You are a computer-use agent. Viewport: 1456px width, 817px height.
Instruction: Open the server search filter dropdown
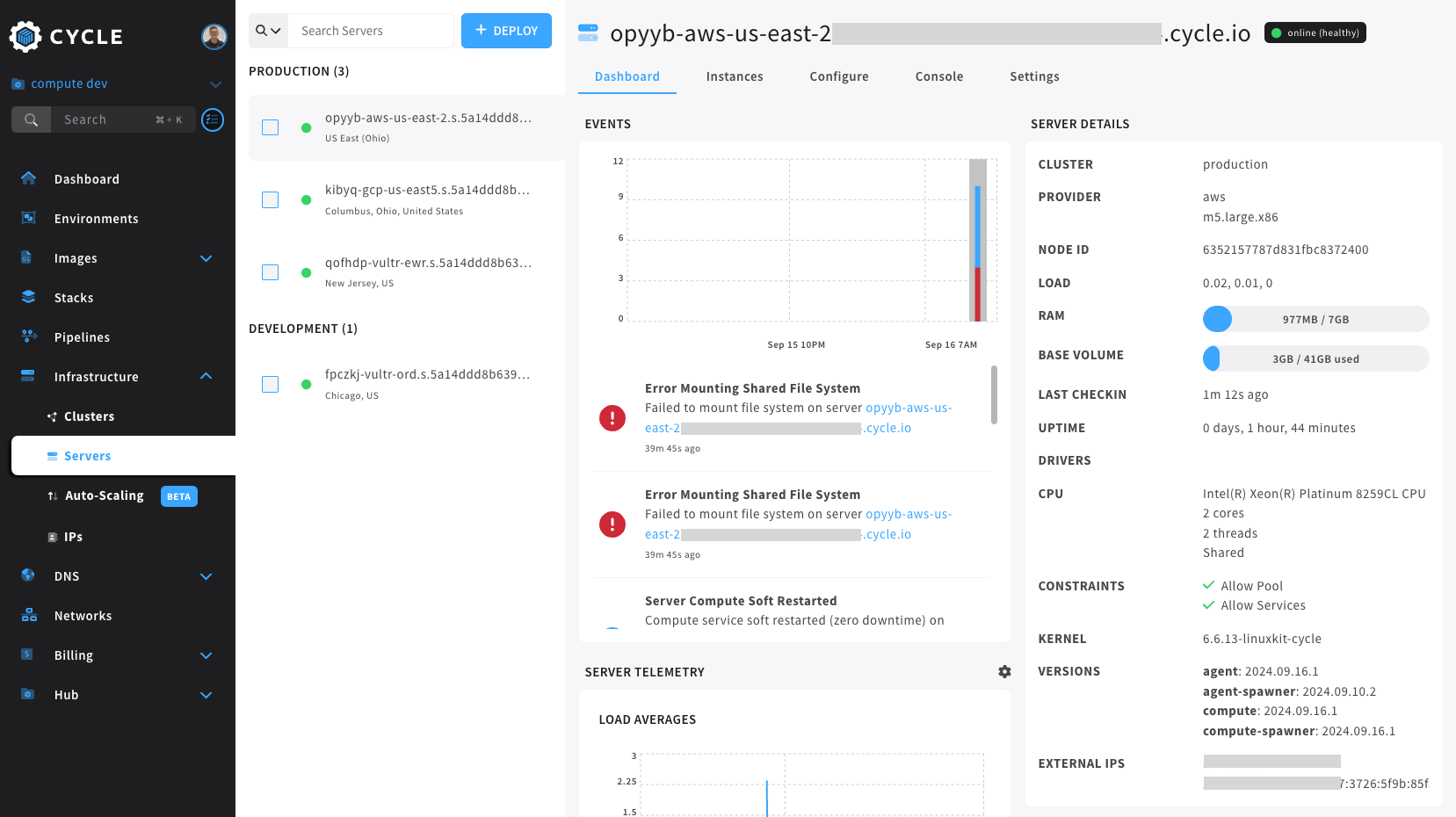pos(268,31)
